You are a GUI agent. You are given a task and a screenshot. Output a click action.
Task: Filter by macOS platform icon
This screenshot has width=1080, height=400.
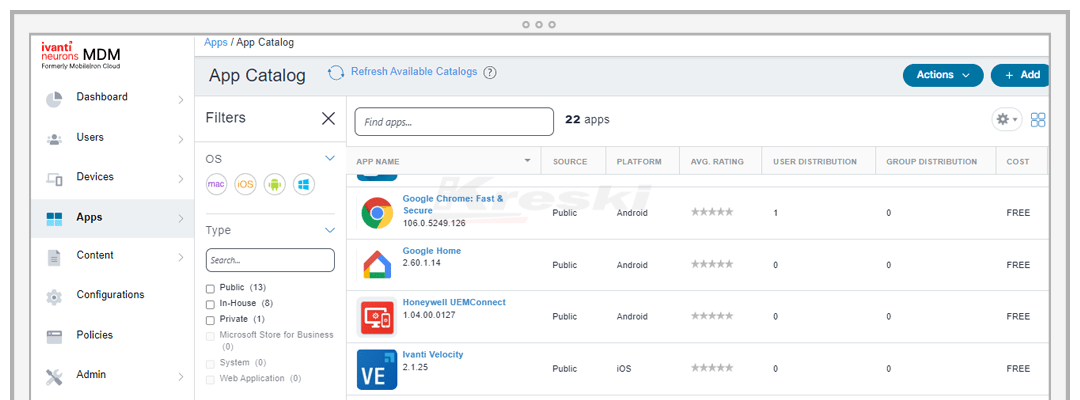(x=216, y=184)
